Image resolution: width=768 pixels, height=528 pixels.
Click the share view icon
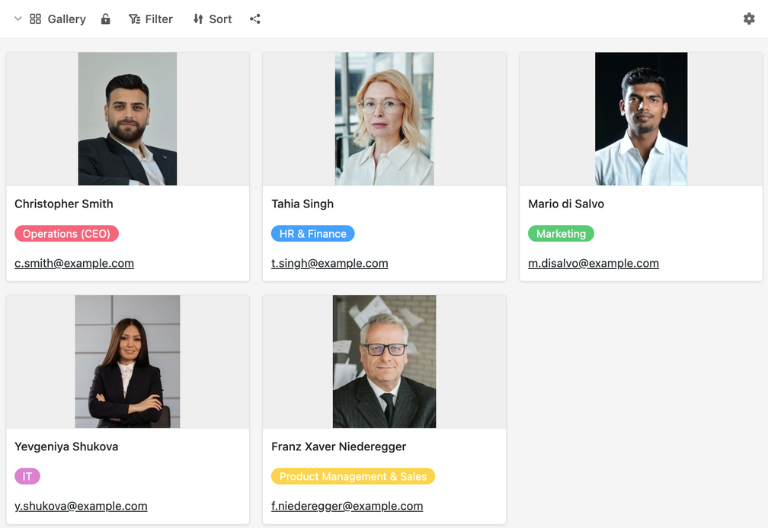tap(255, 19)
